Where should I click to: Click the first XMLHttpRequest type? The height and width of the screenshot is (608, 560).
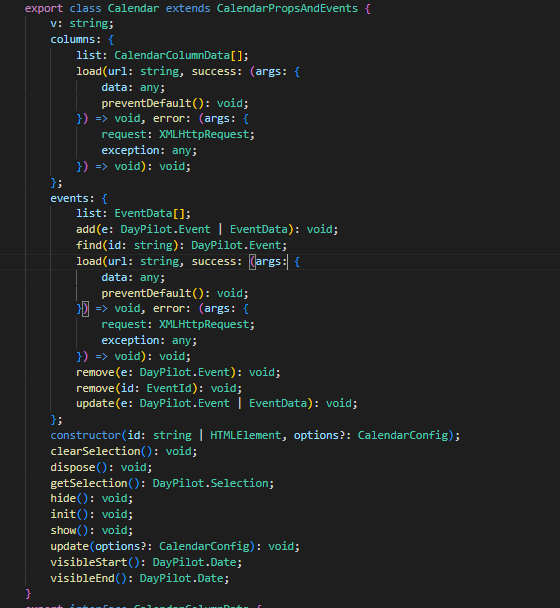204,135
